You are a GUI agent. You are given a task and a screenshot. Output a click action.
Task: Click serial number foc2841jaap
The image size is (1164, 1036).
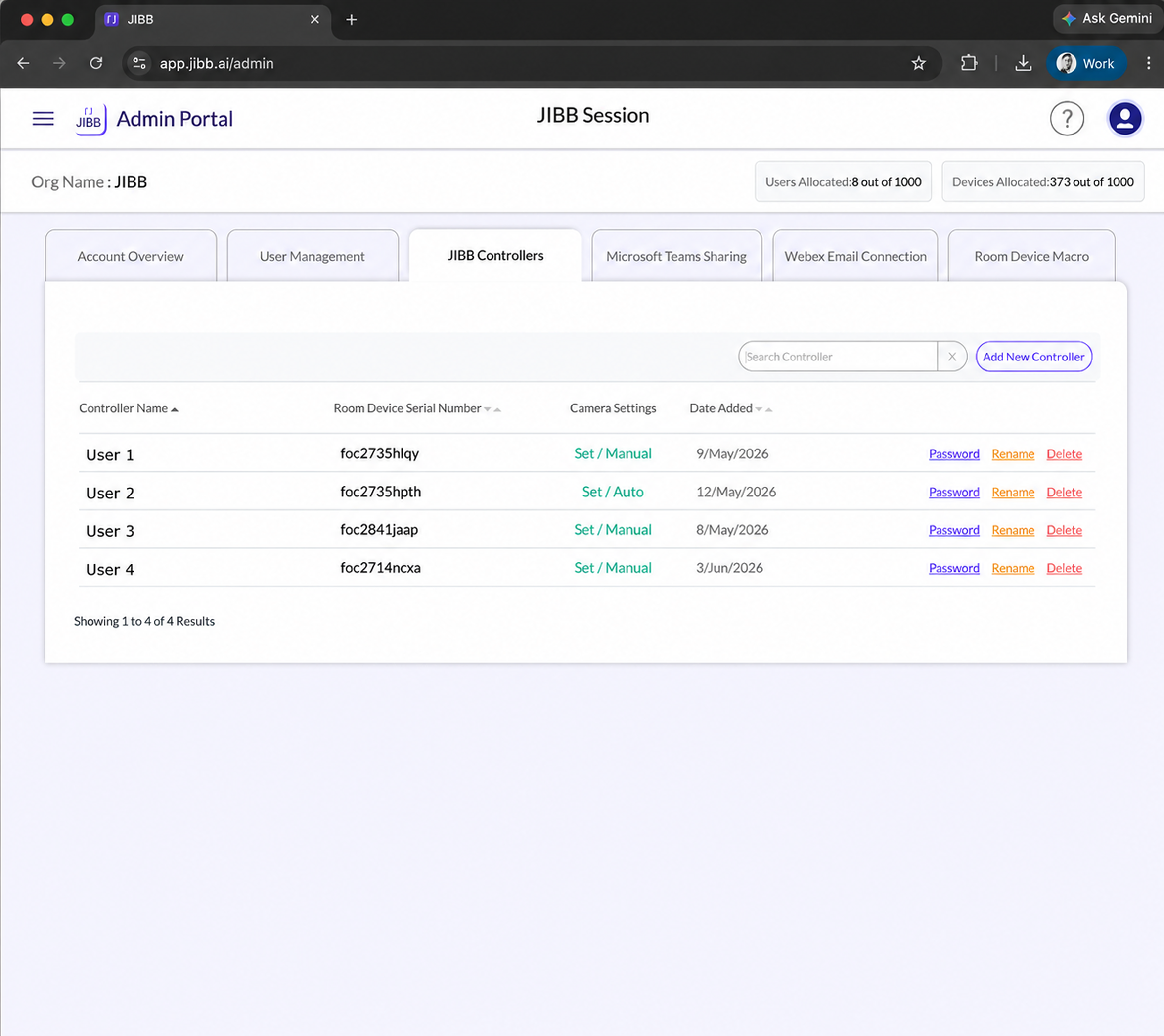click(379, 529)
